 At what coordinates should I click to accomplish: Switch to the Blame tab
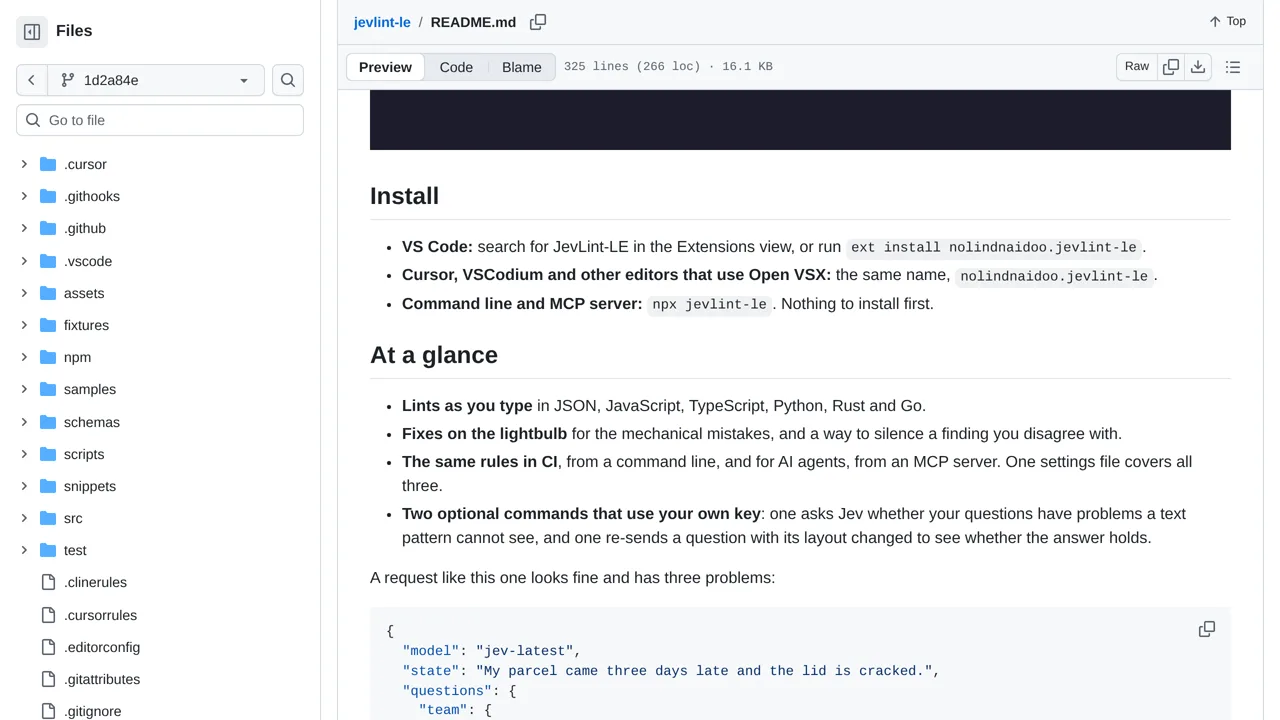(x=522, y=67)
